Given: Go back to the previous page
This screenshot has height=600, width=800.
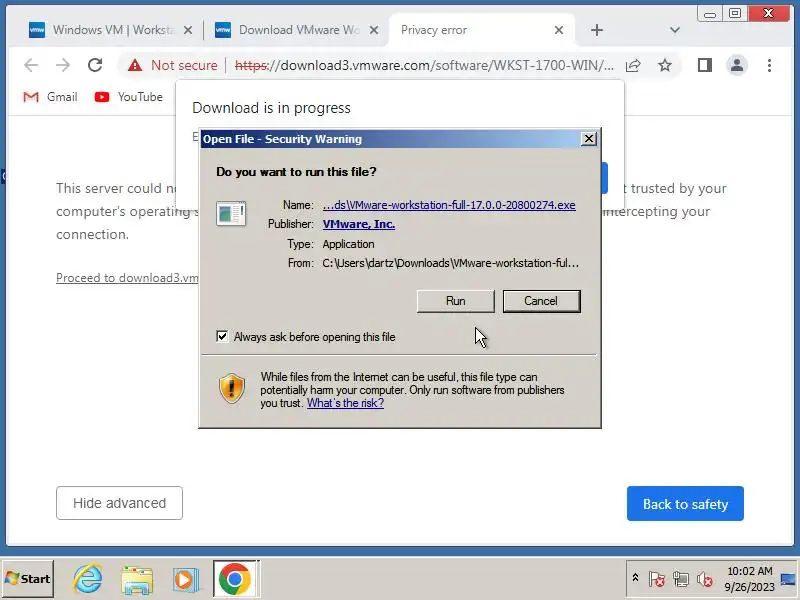Looking at the screenshot, I should tap(31, 65).
